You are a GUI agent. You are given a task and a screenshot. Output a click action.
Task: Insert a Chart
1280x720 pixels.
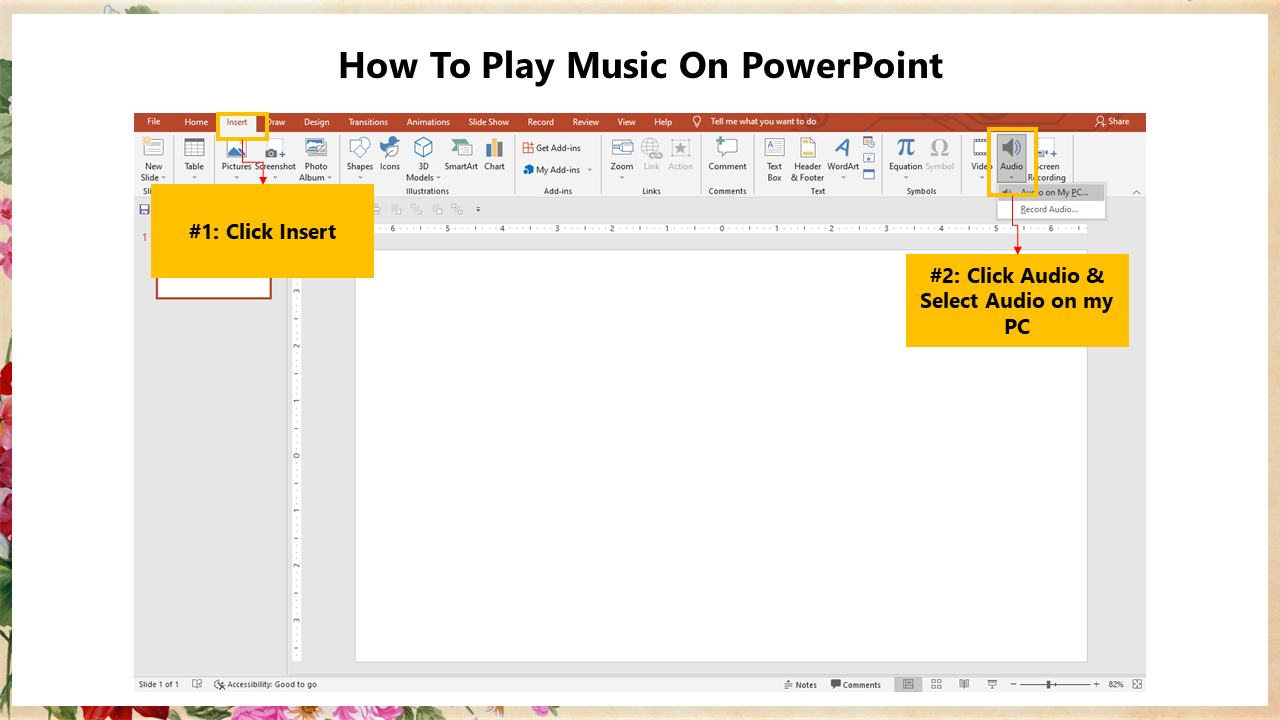click(495, 154)
